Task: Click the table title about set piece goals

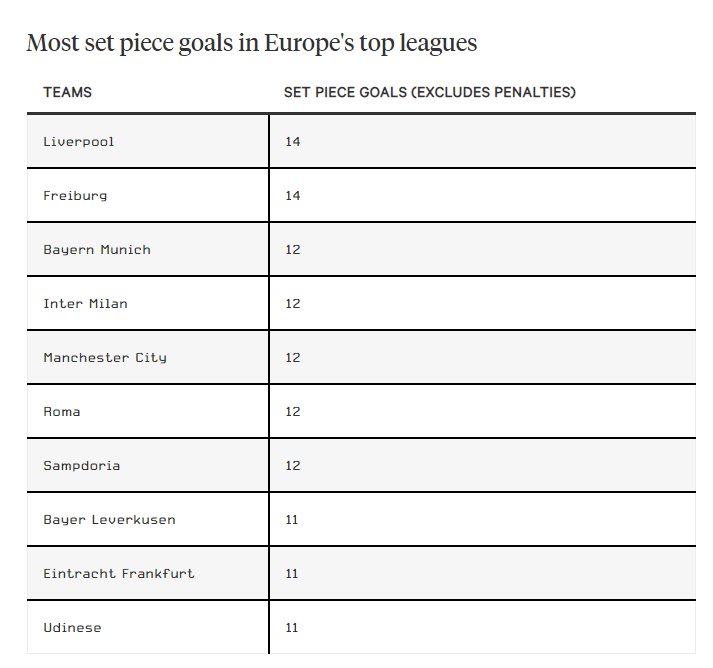Action: pyautogui.click(x=251, y=44)
